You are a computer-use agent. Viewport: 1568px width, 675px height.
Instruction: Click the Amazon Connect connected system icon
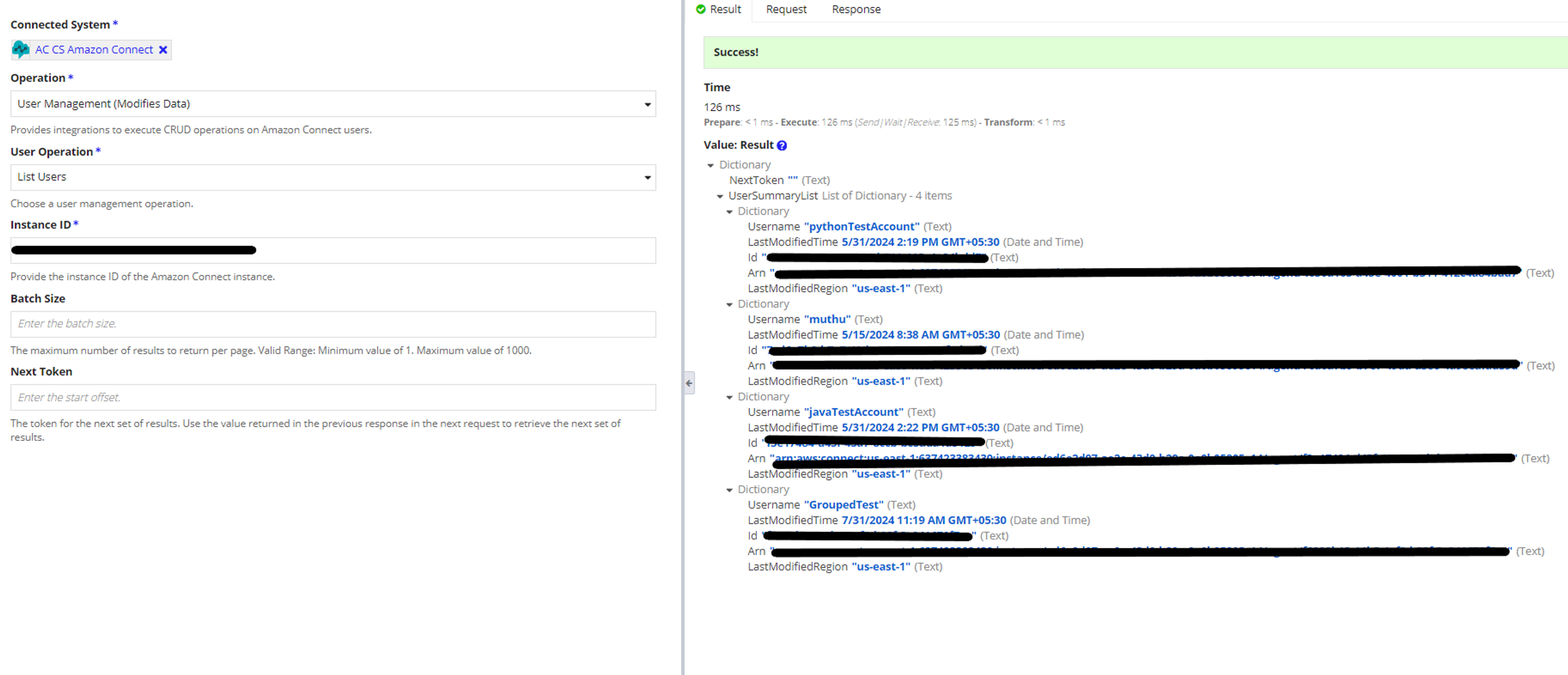[x=21, y=50]
